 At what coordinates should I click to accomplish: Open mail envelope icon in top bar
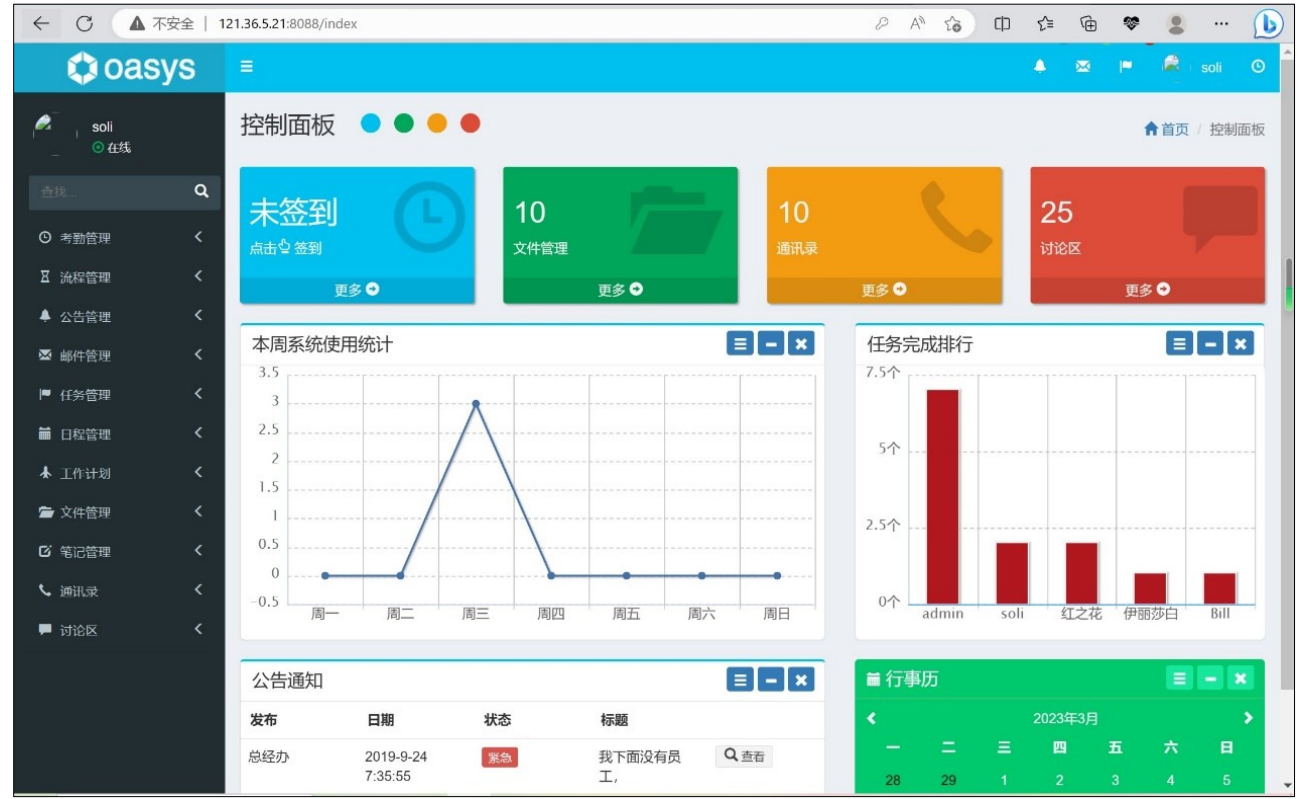(1082, 67)
